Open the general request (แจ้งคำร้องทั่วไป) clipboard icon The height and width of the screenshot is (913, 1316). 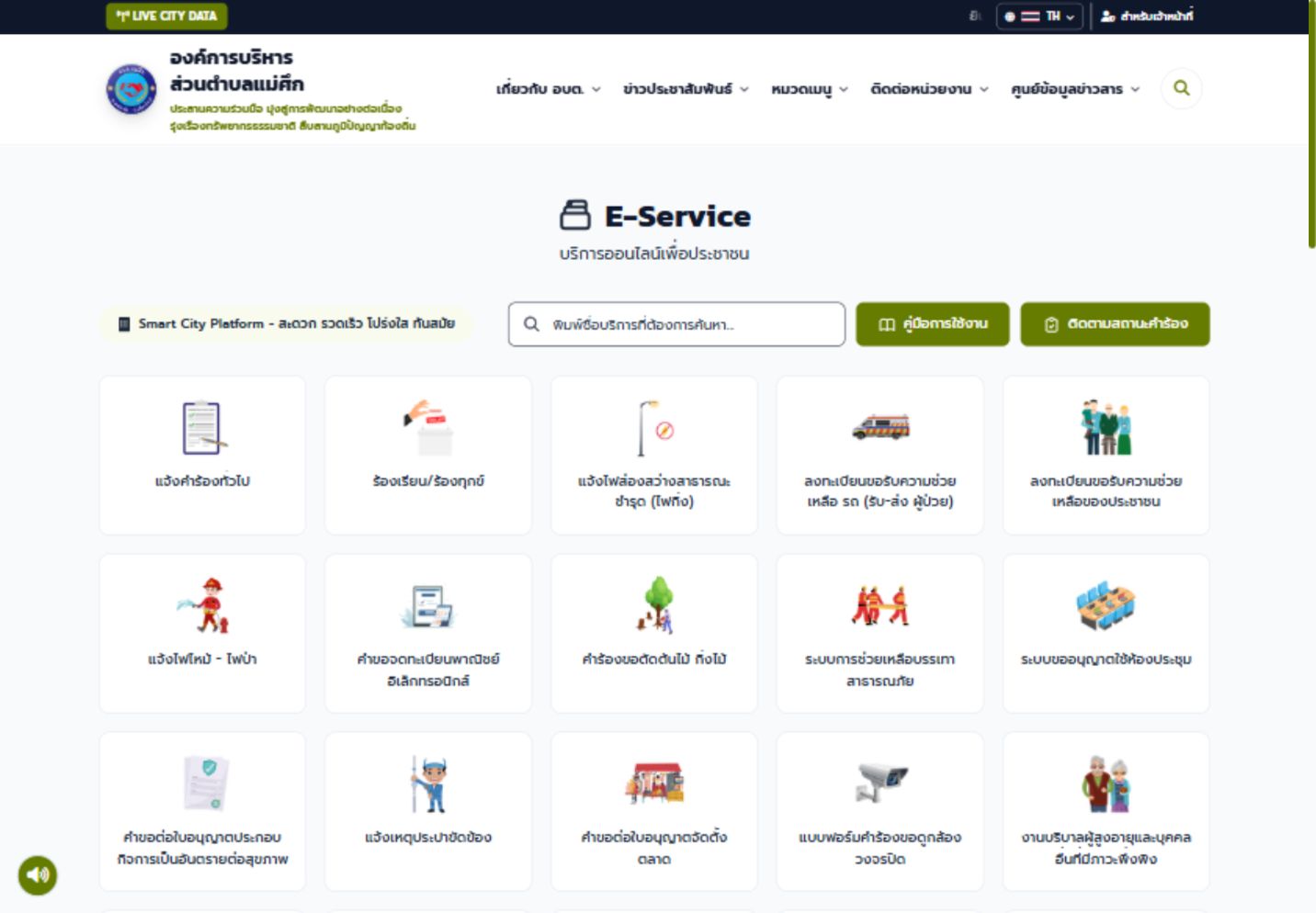coord(202,428)
